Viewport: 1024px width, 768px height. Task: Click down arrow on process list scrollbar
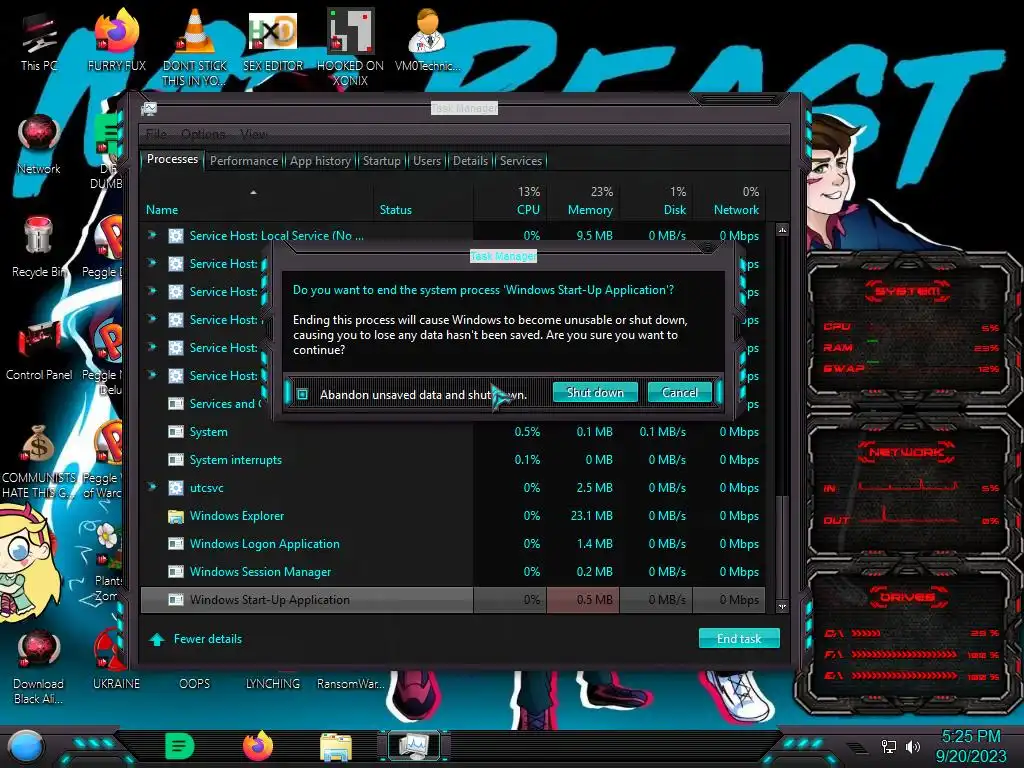click(x=782, y=607)
